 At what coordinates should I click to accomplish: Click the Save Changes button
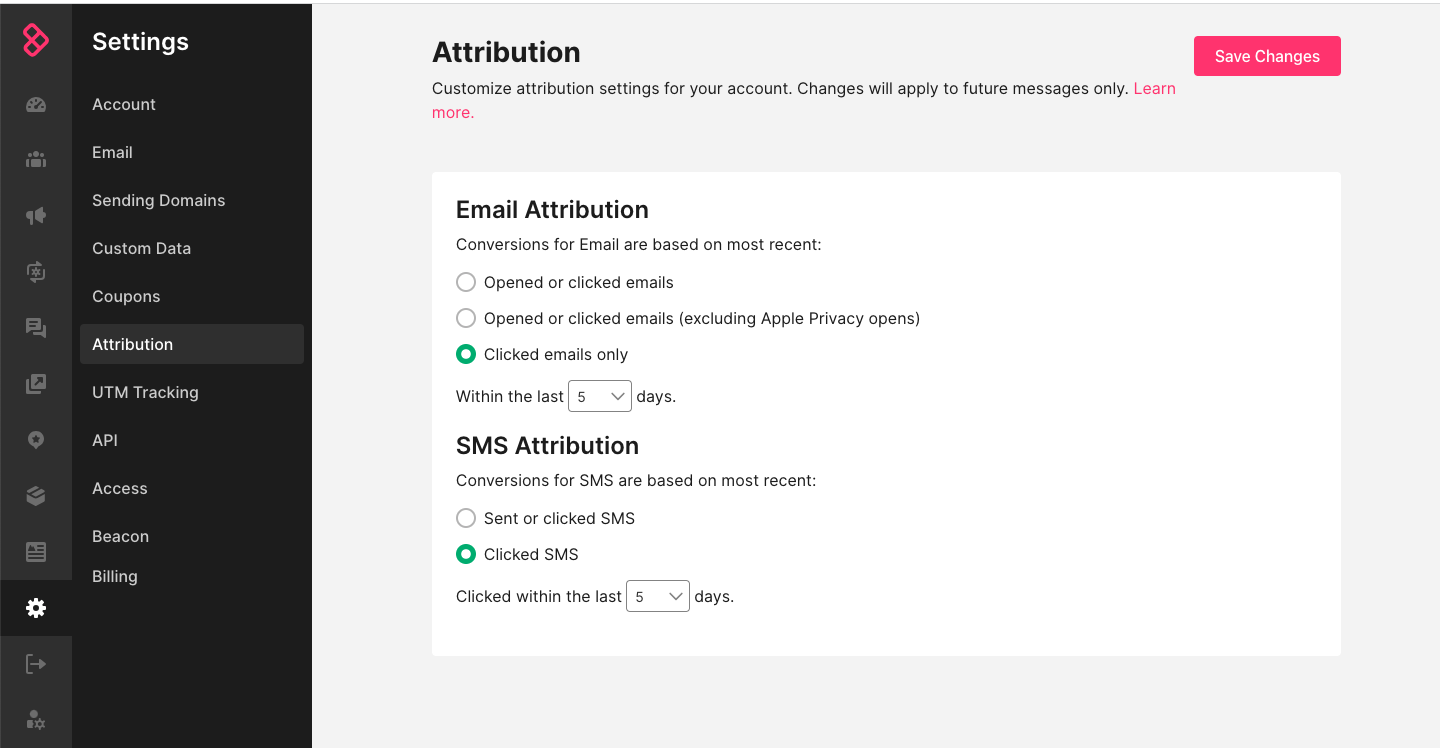[1267, 56]
